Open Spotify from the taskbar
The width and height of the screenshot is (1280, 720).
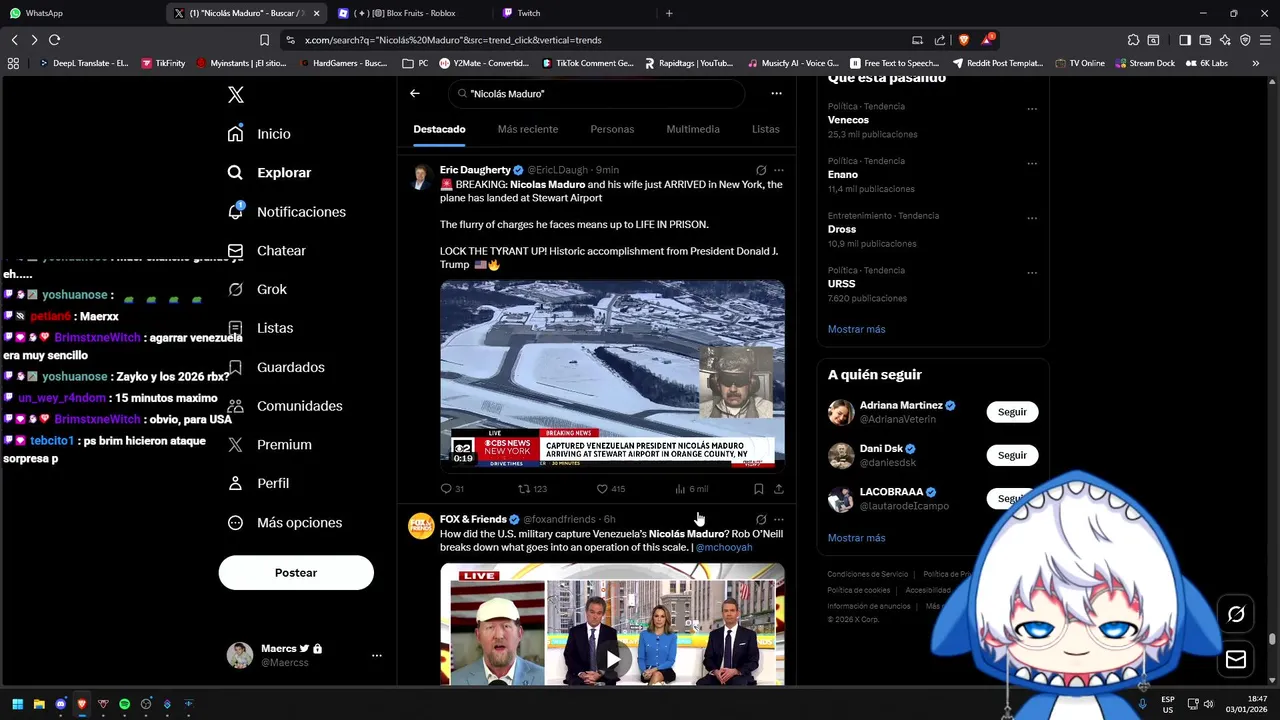click(x=124, y=704)
